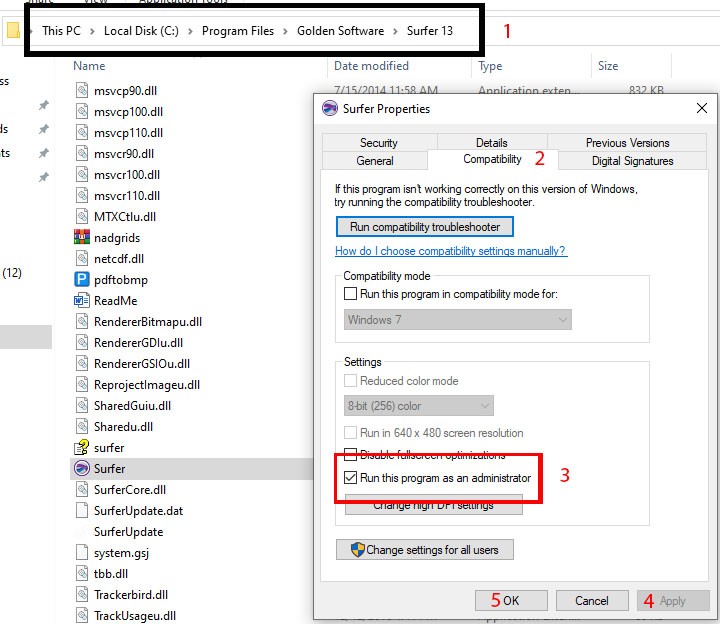
Task: Sort files by Date modified column
Action: click(x=372, y=66)
